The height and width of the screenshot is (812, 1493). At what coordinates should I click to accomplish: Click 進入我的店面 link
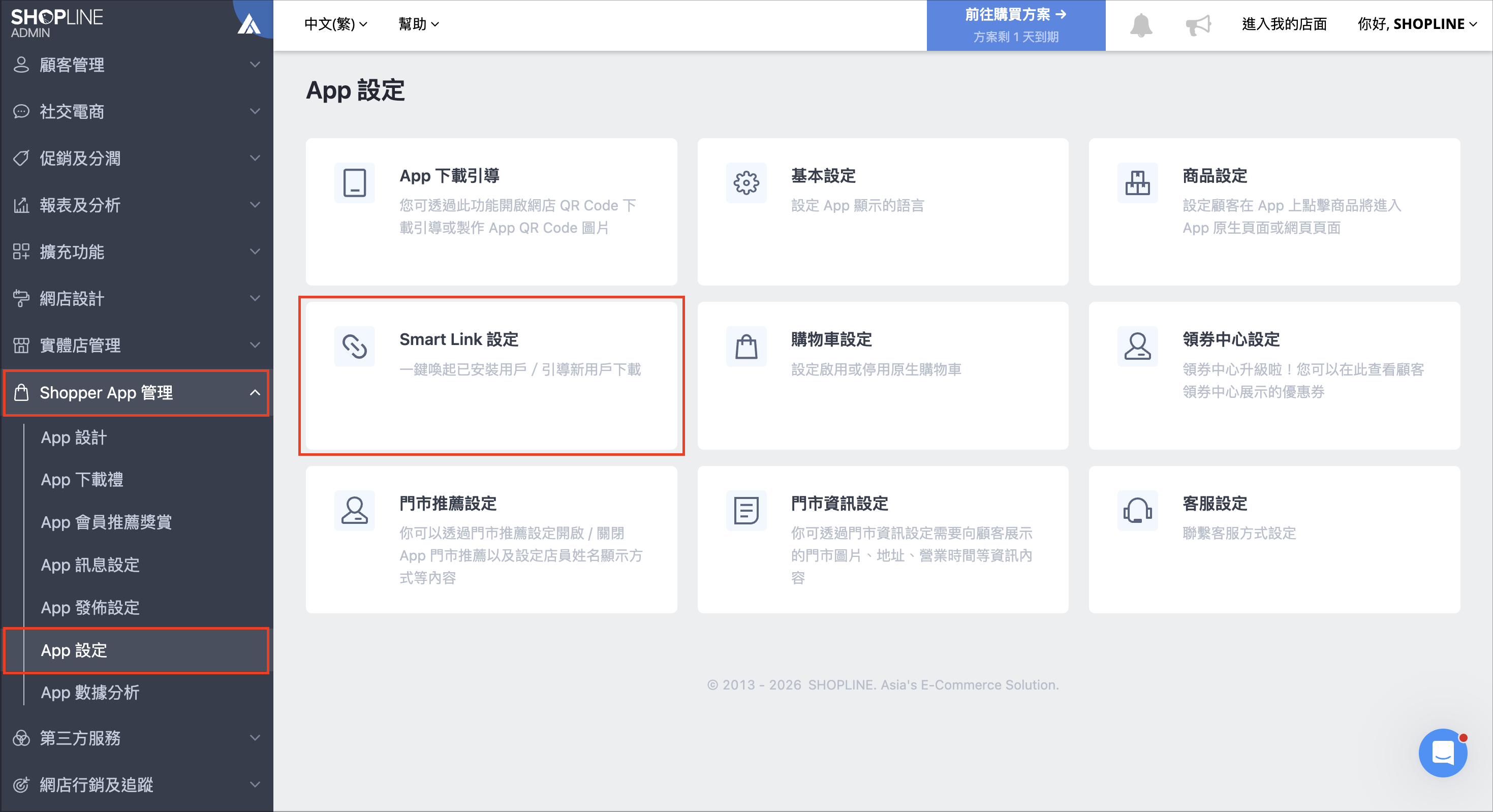coord(1284,24)
